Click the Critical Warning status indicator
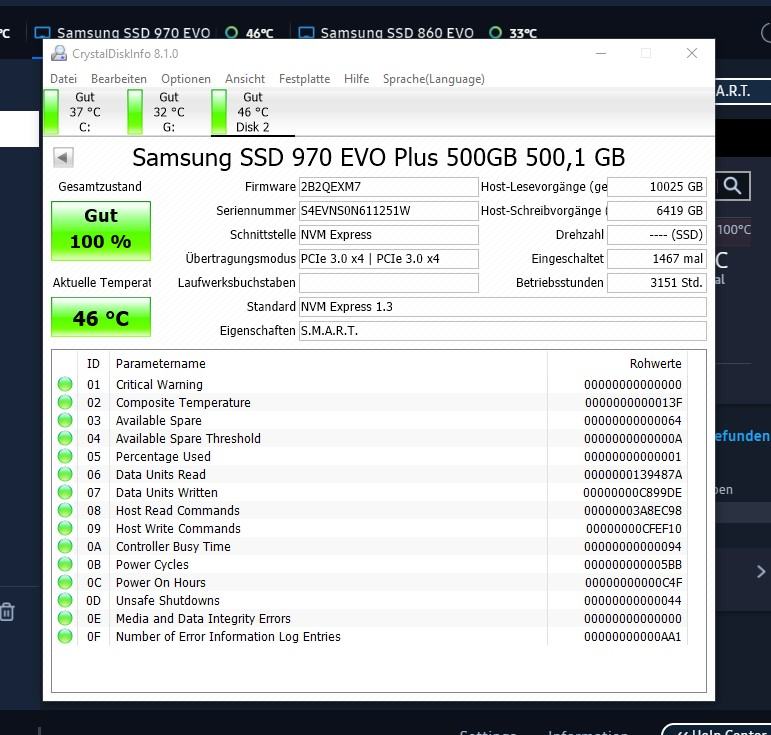771x735 pixels. pyautogui.click(x=65, y=384)
